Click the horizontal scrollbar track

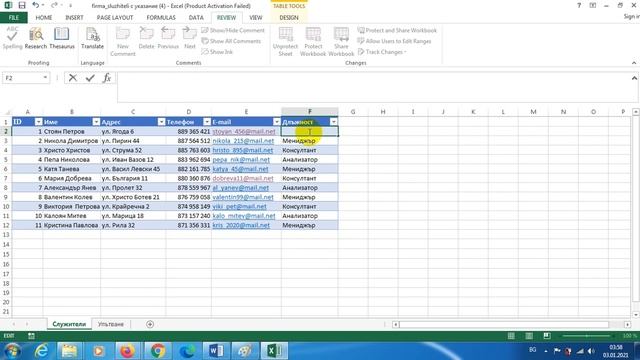(504, 324)
